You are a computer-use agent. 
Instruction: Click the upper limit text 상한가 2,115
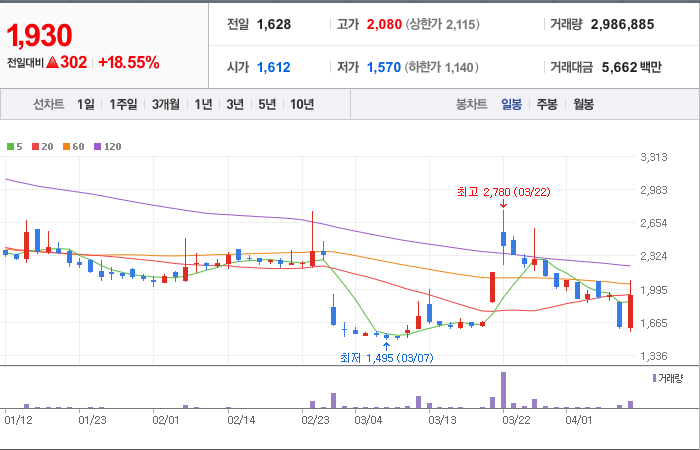pos(443,24)
